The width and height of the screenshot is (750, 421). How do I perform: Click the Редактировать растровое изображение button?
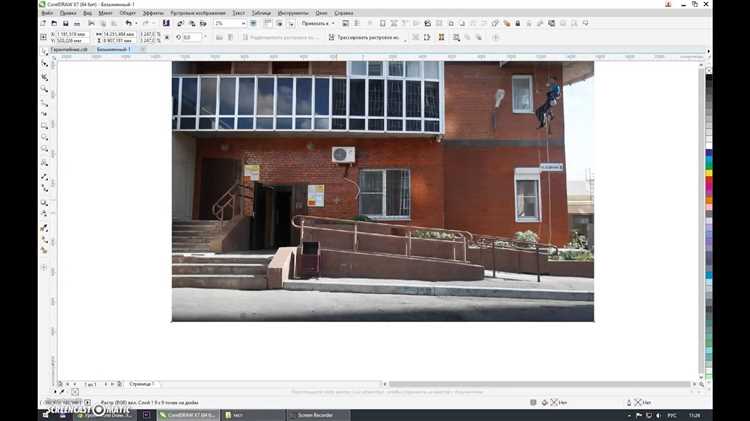[x=279, y=37]
